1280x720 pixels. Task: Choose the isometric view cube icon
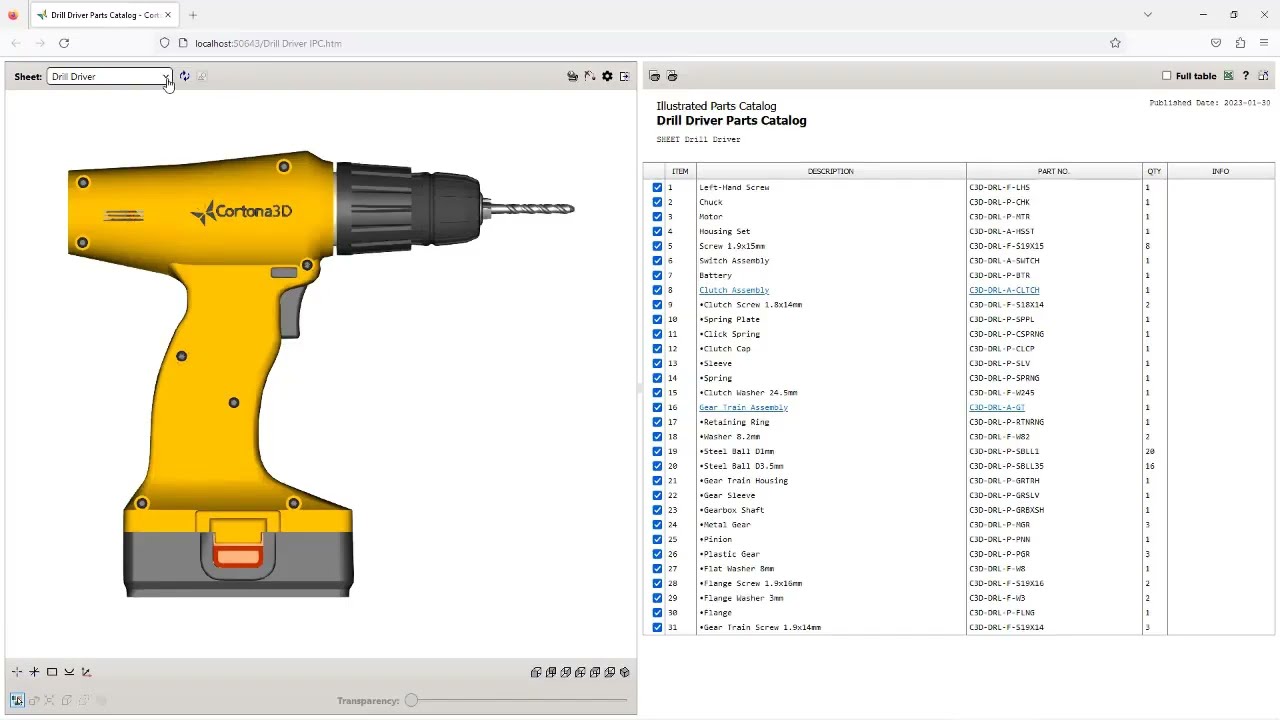[x=625, y=672]
